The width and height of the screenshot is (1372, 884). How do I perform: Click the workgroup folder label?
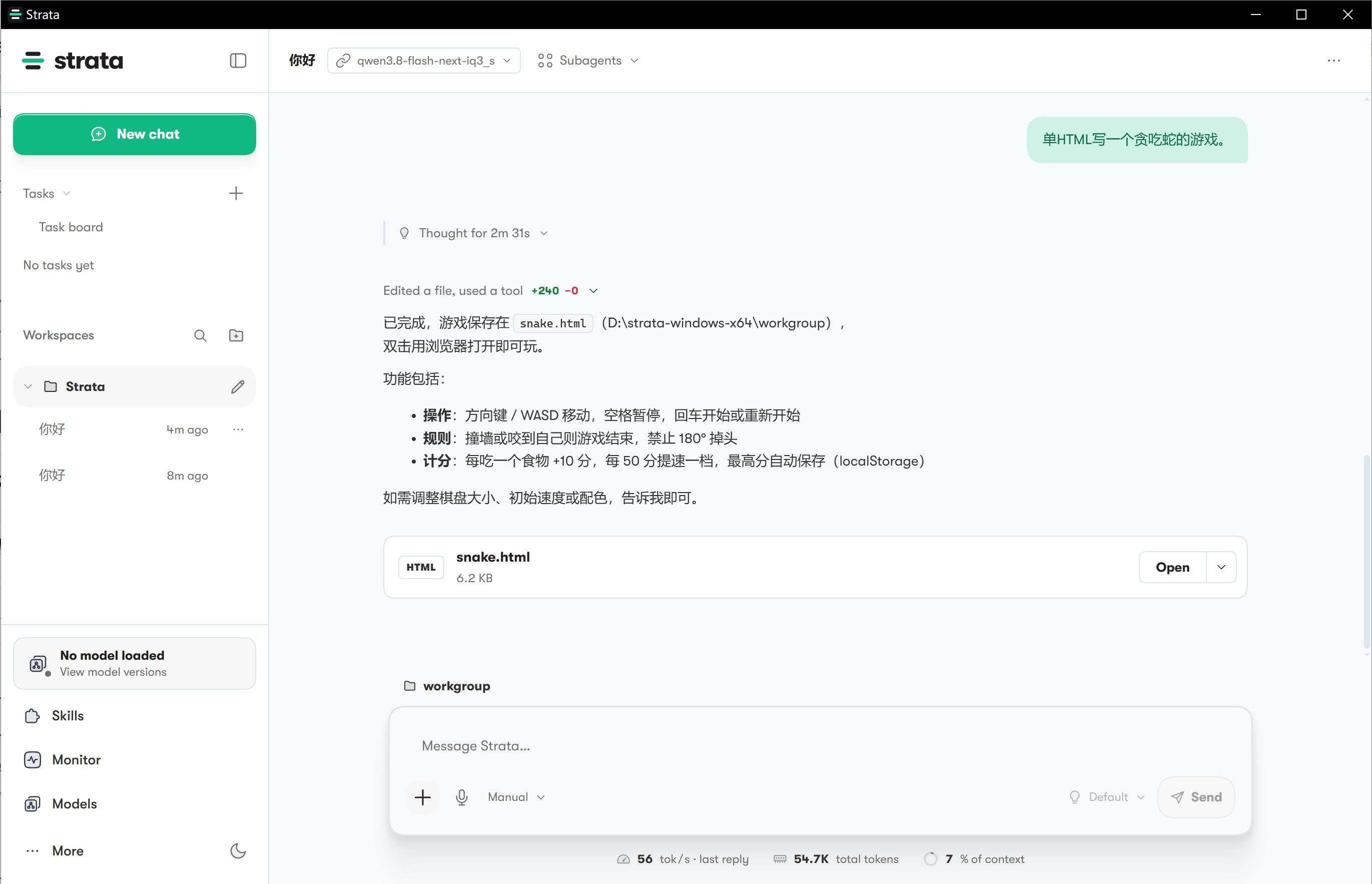[447, 686]
